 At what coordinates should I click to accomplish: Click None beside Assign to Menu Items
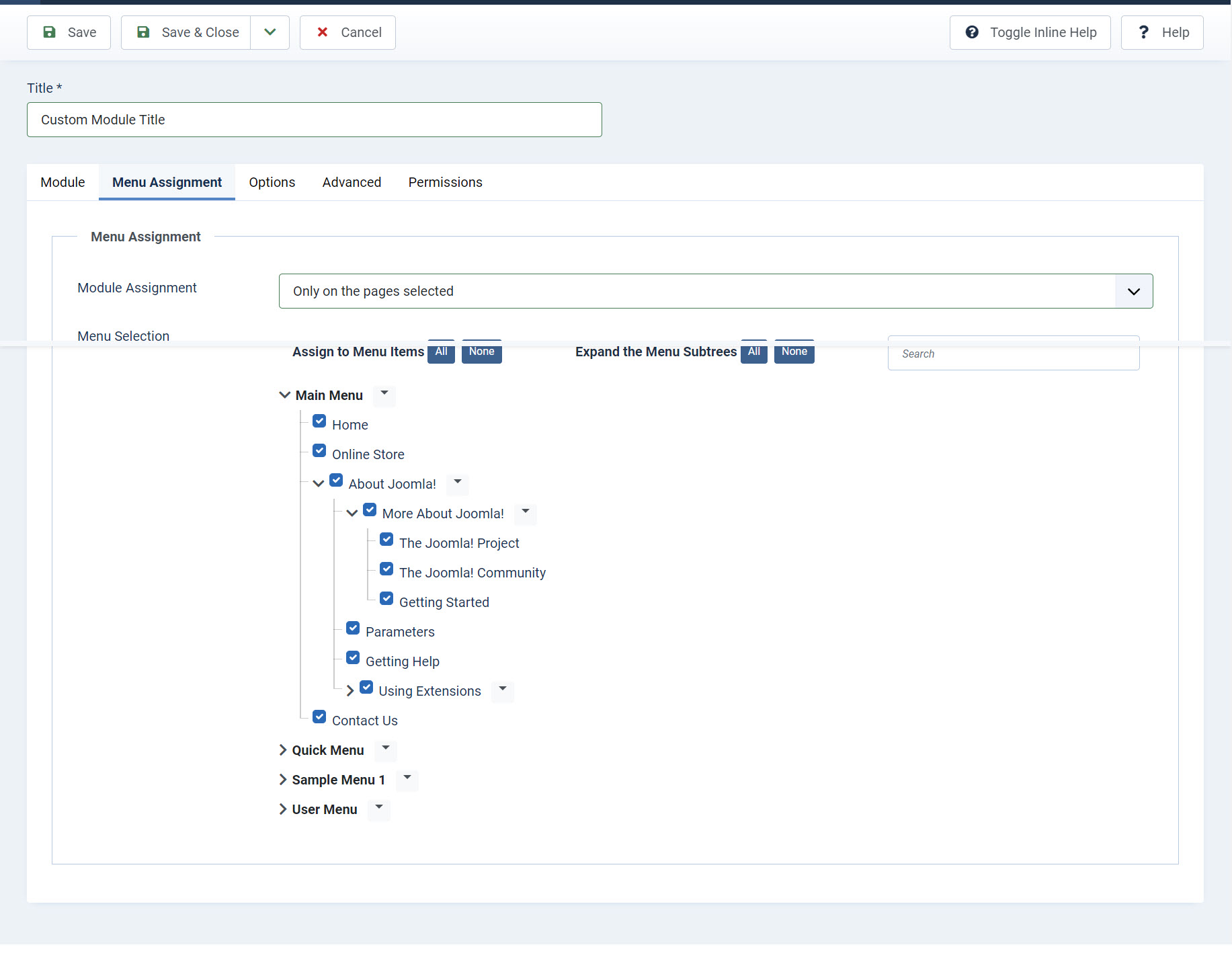(481, 352)
